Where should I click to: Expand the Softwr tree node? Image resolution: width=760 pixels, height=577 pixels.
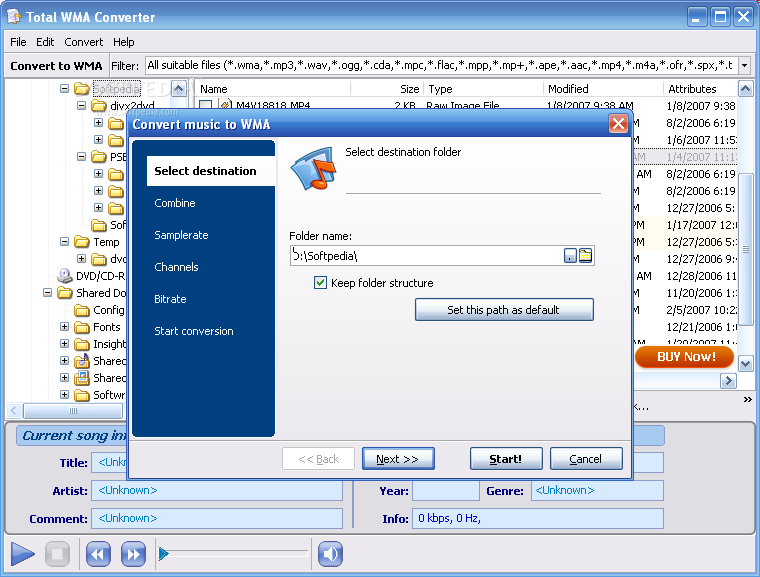click(64, 395)
